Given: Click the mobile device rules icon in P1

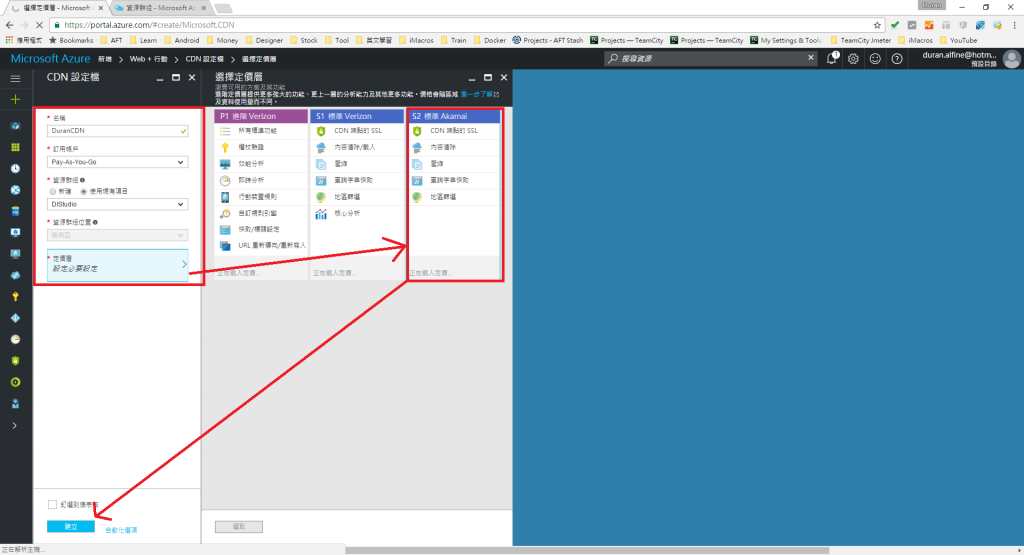Looking at the screenshot, I should click(225, 197).
